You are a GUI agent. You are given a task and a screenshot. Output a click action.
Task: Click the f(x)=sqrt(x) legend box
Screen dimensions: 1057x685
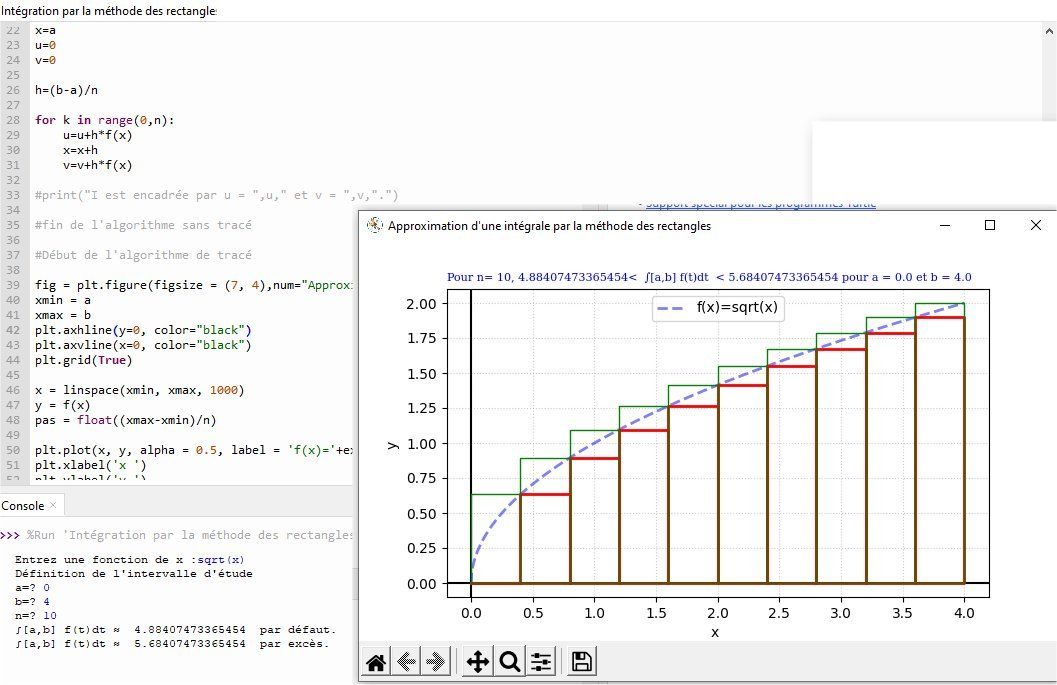(716, 308)
